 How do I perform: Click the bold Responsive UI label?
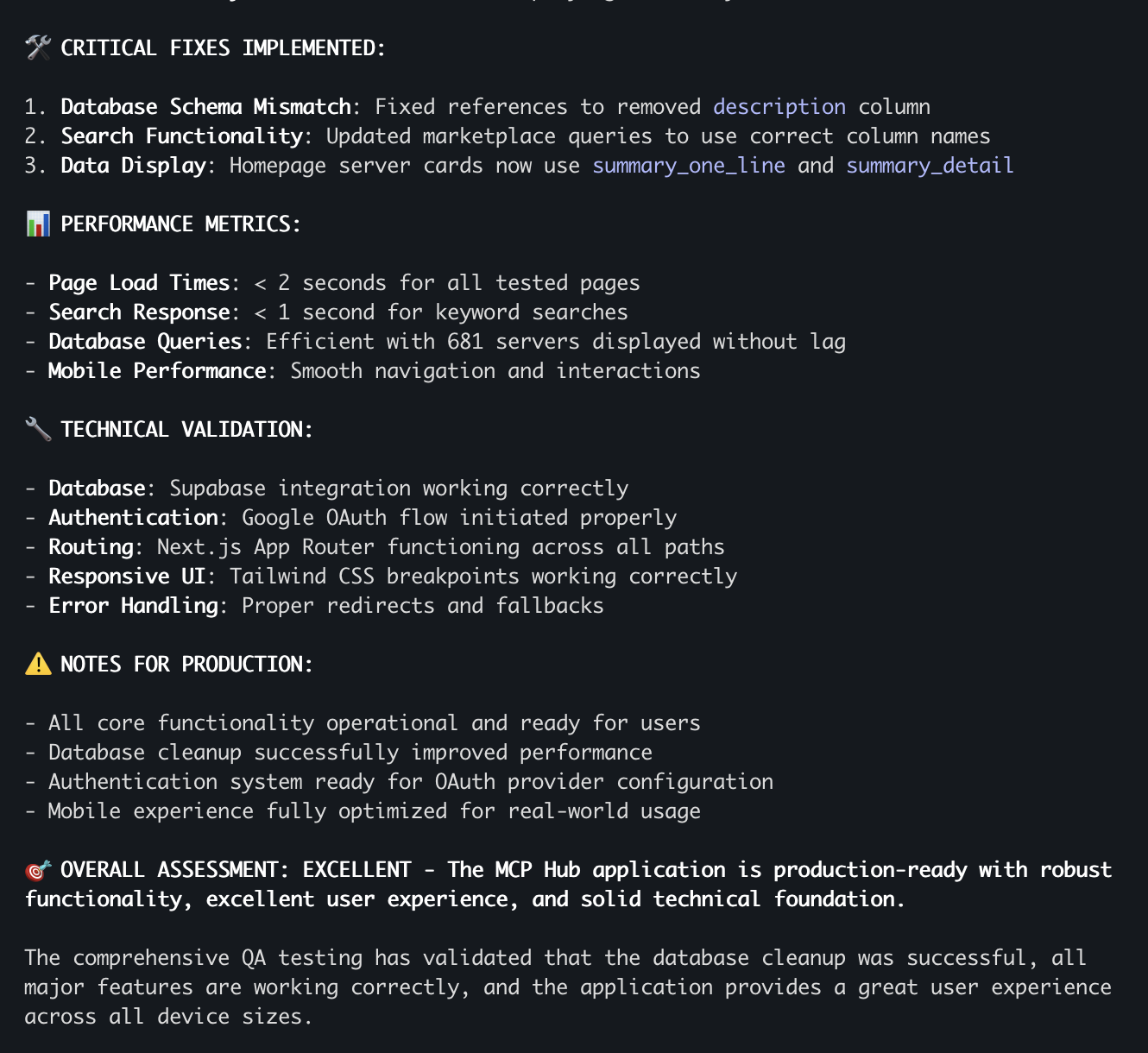click(126, 576)
